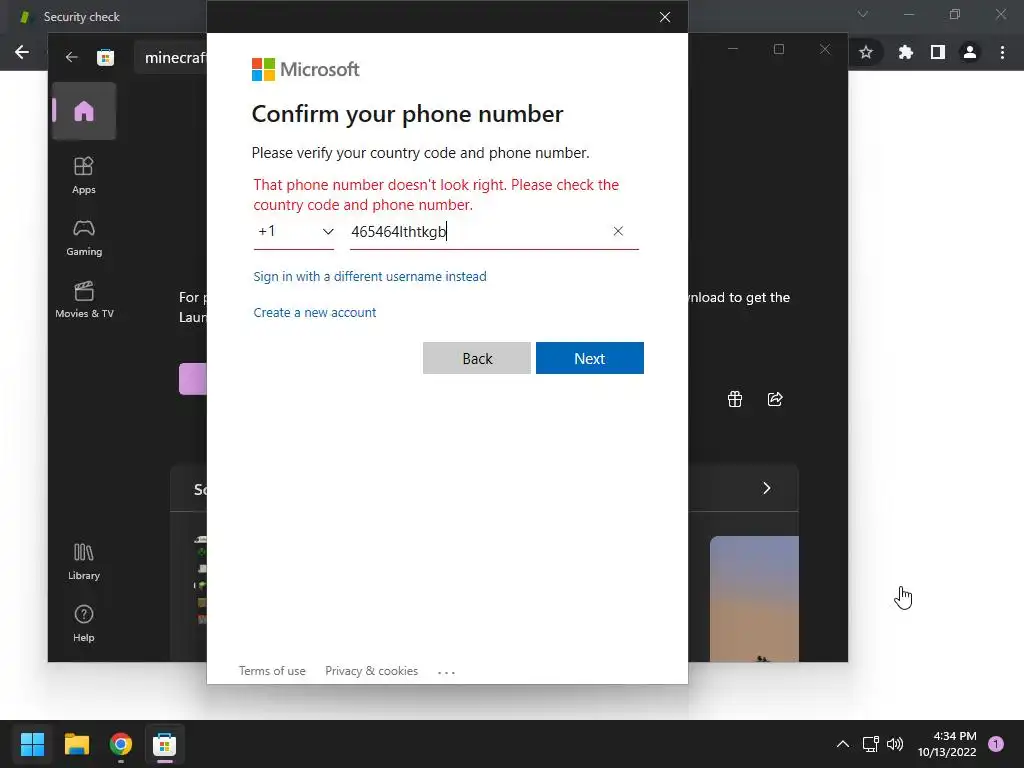Open the Terms of use link
This screenshot has width=1024, height=768.
pos(272,671)
